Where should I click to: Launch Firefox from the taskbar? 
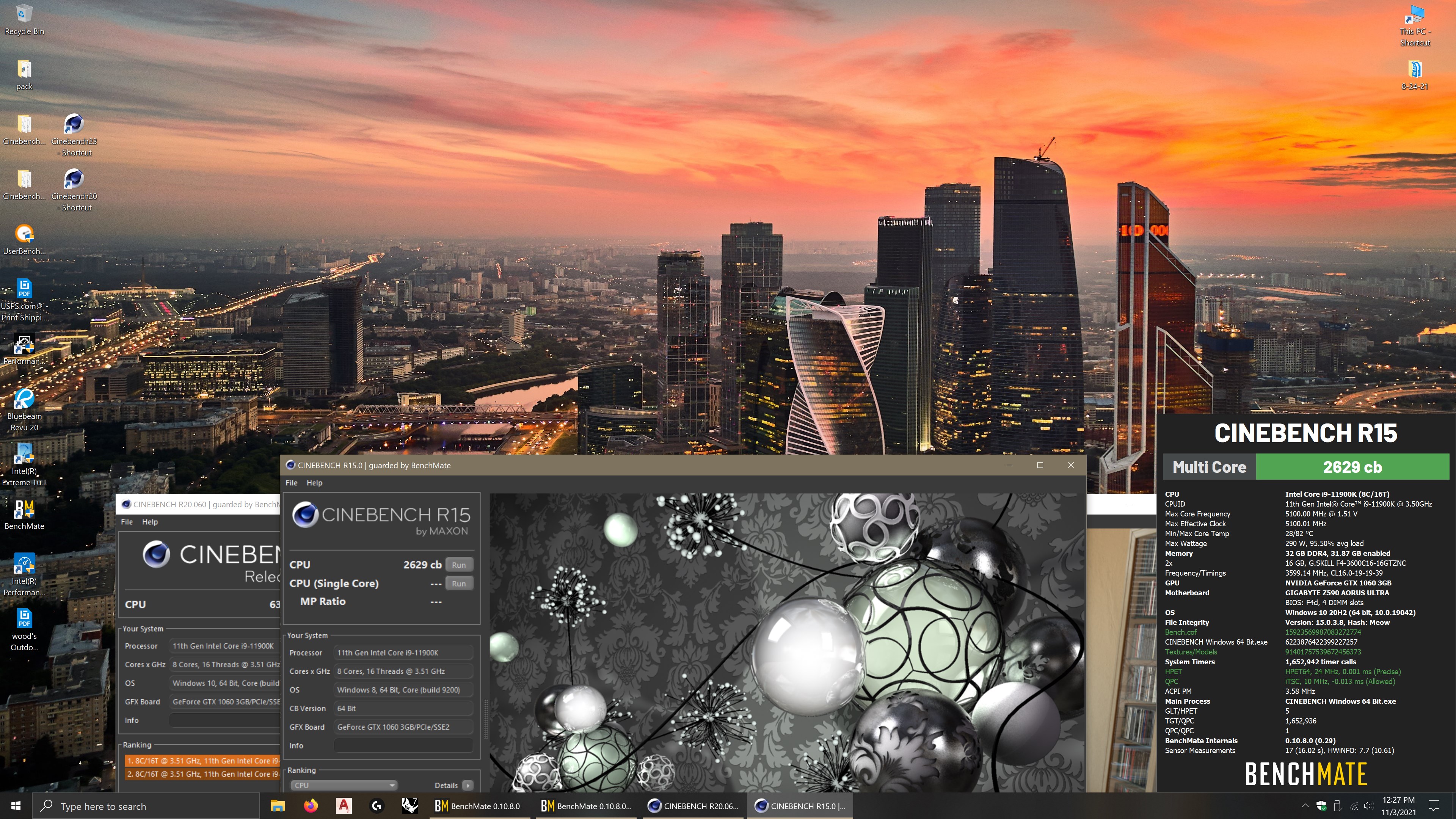[311, 805]
